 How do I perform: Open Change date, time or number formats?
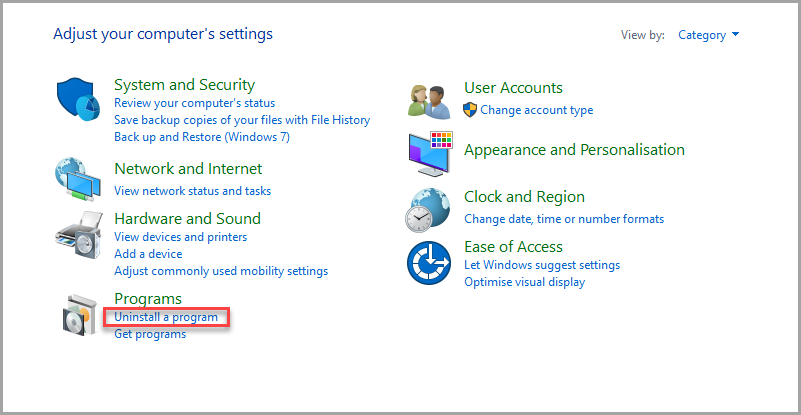(563, 219)
